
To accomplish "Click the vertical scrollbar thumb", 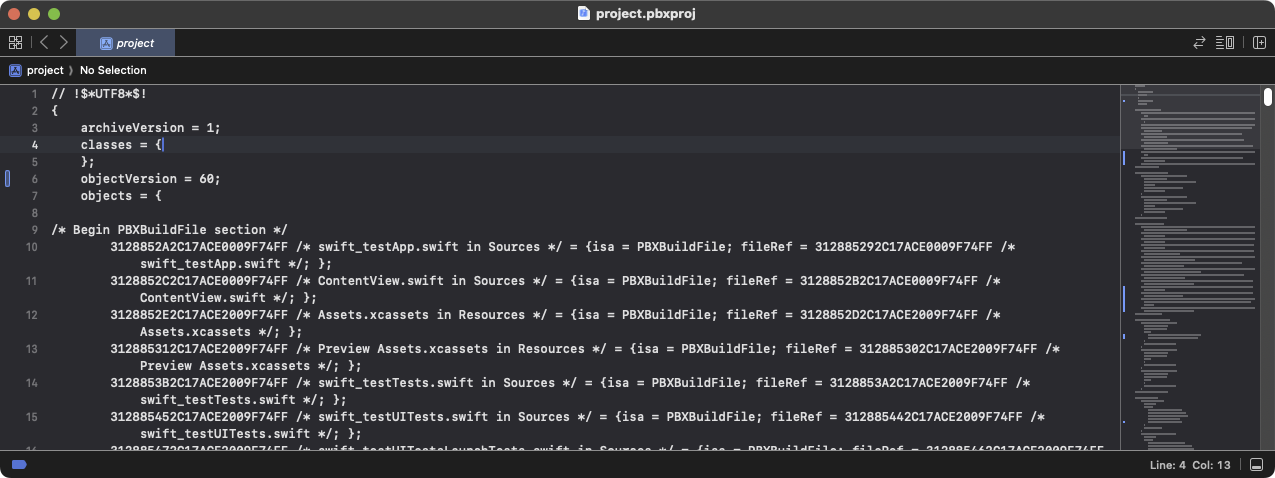I will point(1267,97).
